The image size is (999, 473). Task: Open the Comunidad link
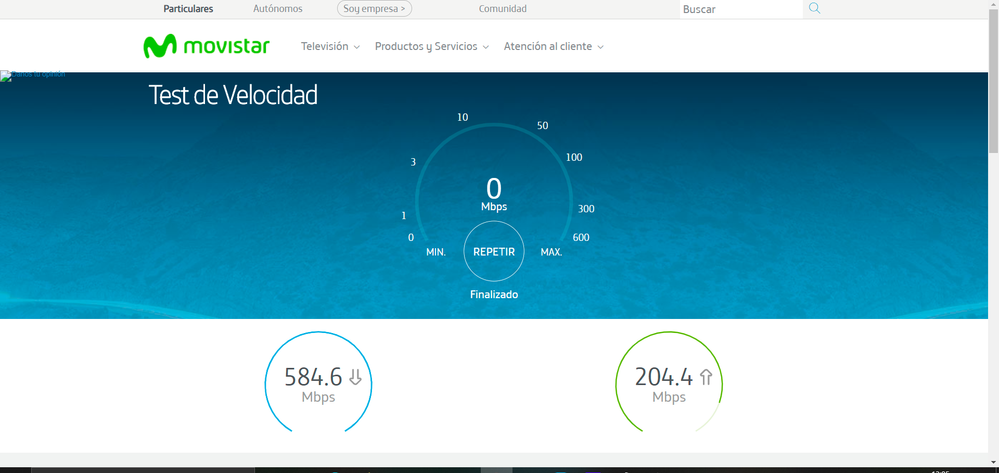(503, 9)
